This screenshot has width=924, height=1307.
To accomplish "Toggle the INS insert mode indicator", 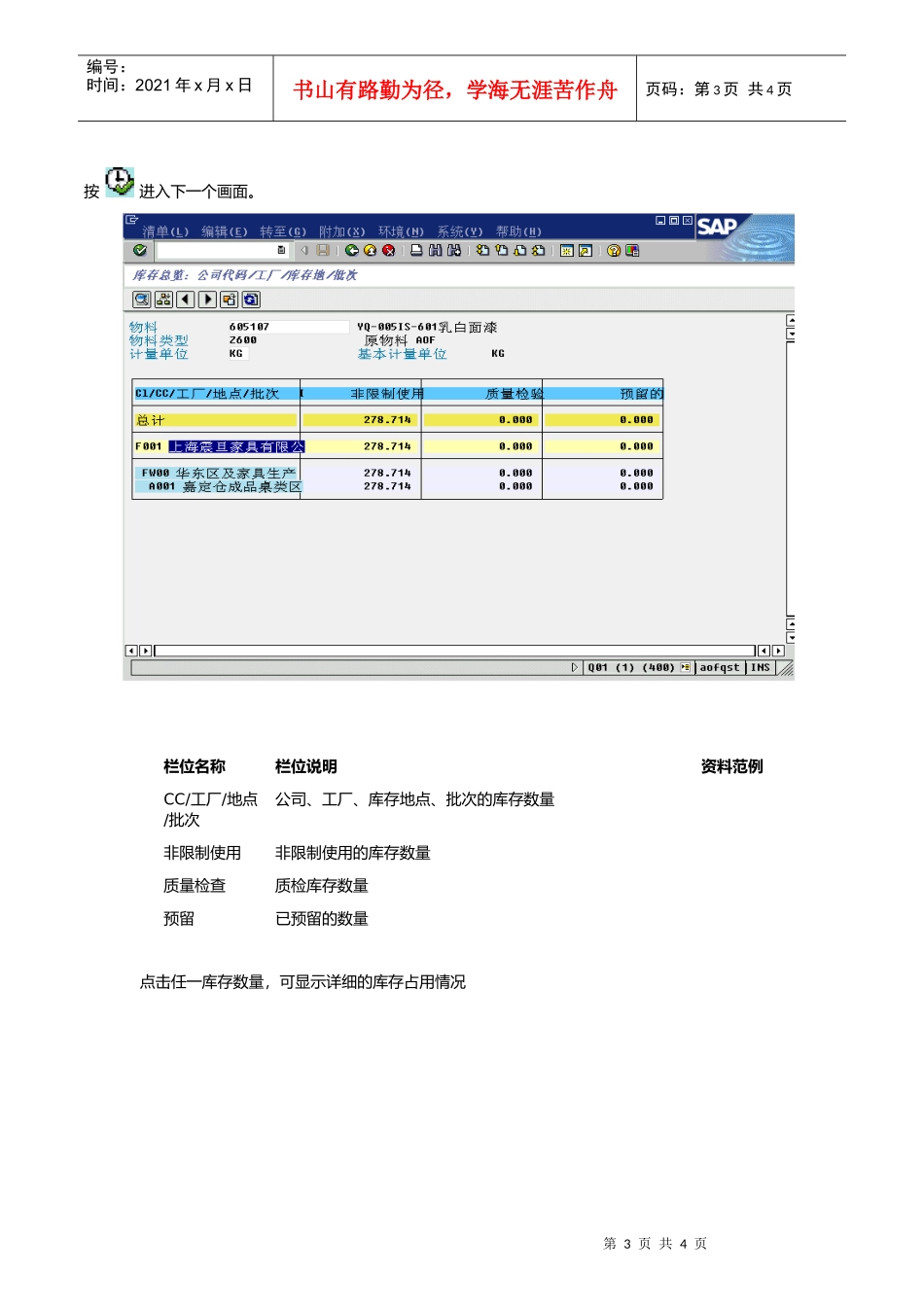I will pyautogui.click(x=761, y=668).
